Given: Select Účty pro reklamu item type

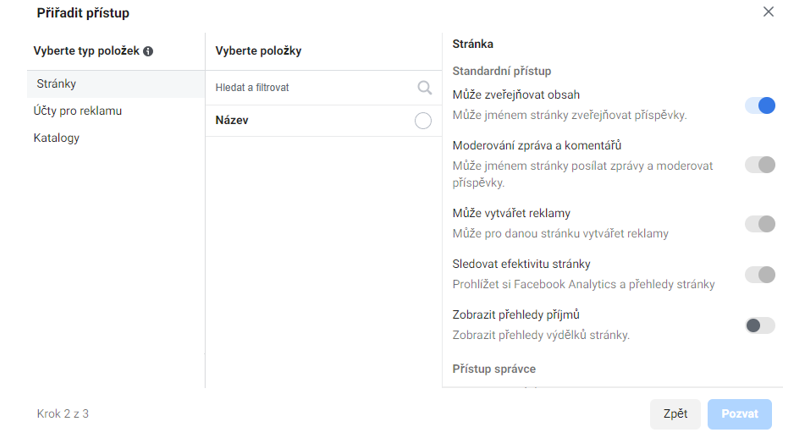Looking at the screenshot, I should coord(78,111).
